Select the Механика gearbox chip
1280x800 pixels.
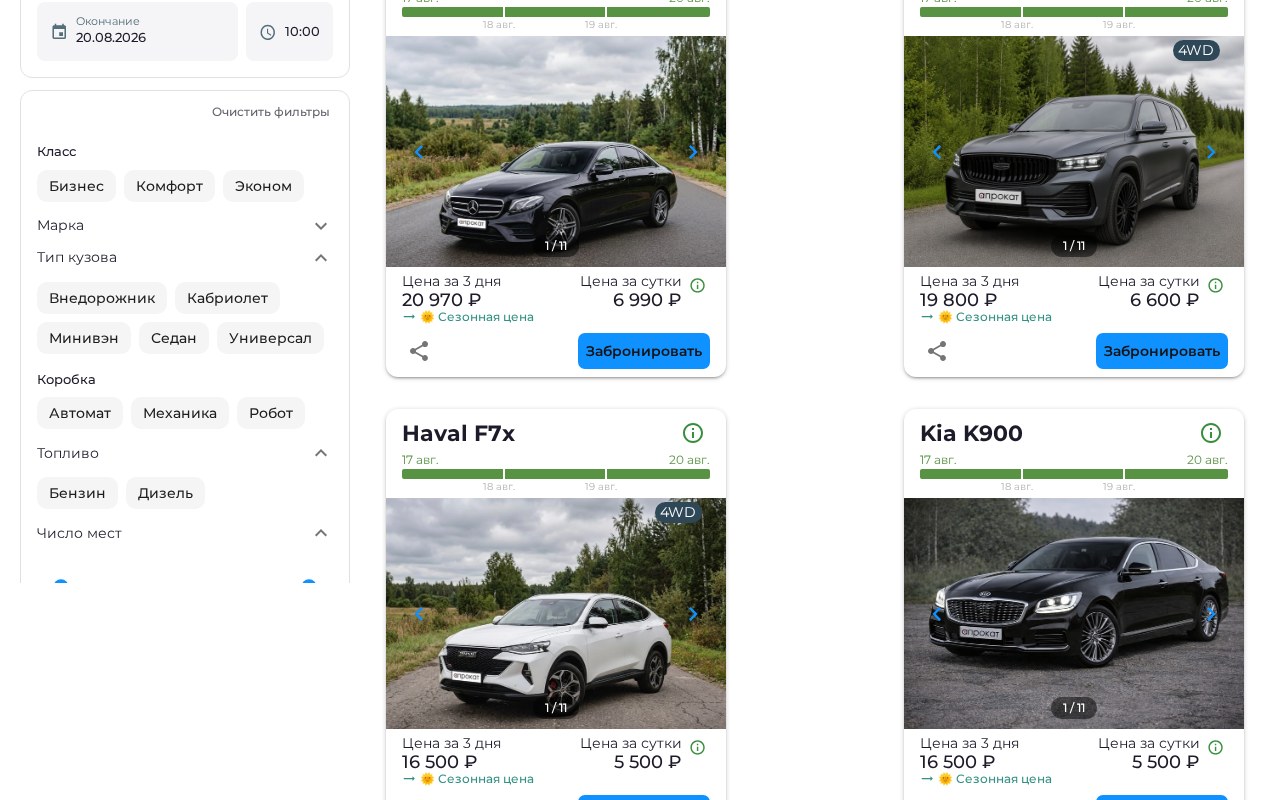tap(180, 413)
